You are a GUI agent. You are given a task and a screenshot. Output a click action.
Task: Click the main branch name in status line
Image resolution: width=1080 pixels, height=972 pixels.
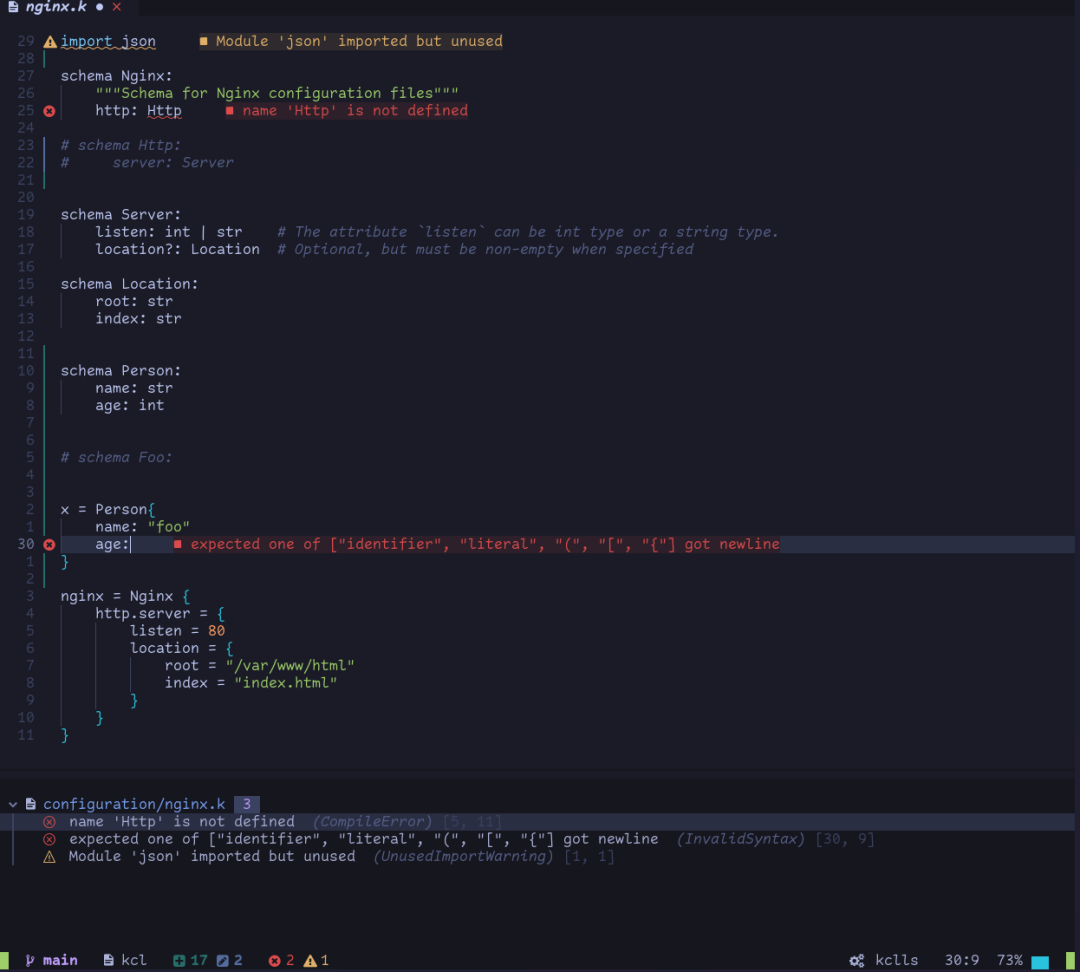tap(60, 960)
